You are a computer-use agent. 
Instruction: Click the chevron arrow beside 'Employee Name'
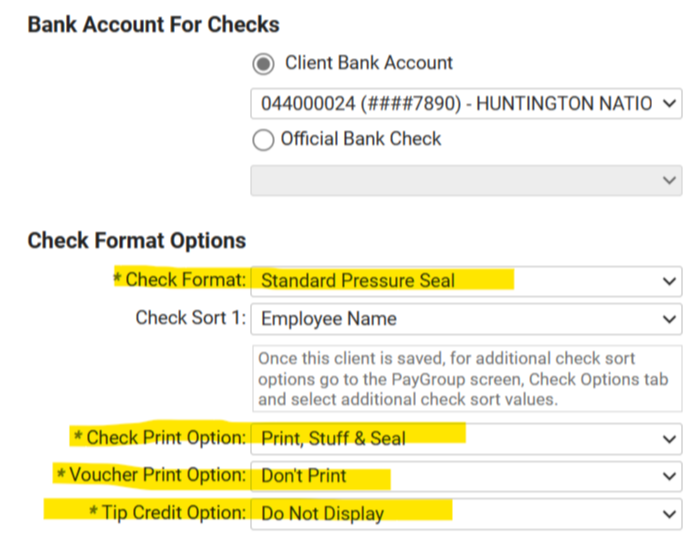669,319
